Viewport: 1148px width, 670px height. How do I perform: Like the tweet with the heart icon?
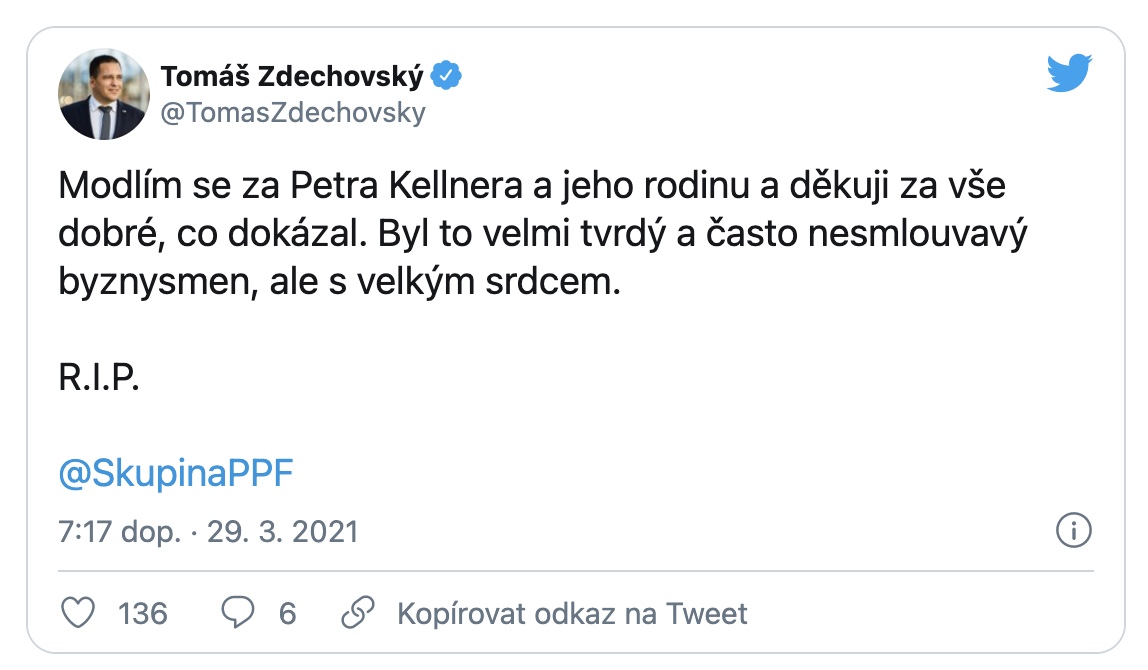click(76, 612)
